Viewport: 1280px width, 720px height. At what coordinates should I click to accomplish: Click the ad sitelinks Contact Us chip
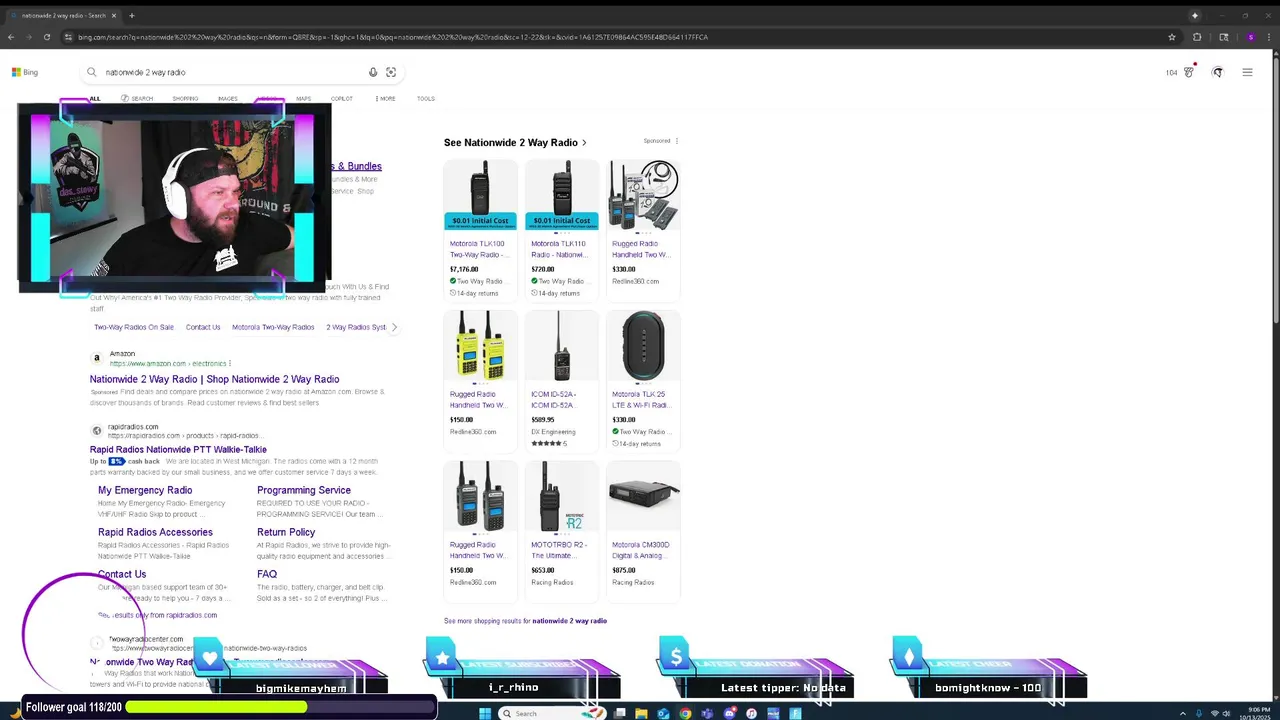203,327
